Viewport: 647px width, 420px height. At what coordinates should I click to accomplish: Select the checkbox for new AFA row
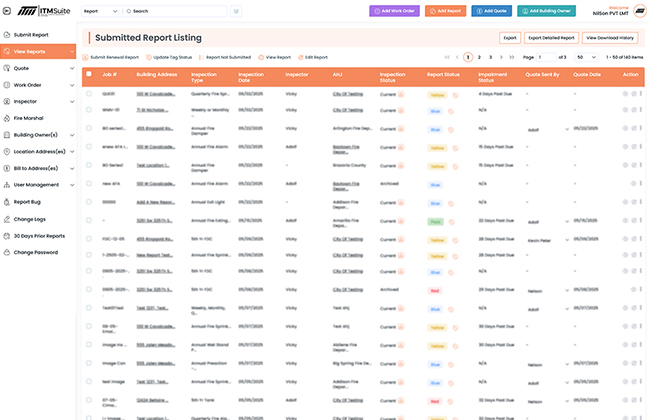89,183
